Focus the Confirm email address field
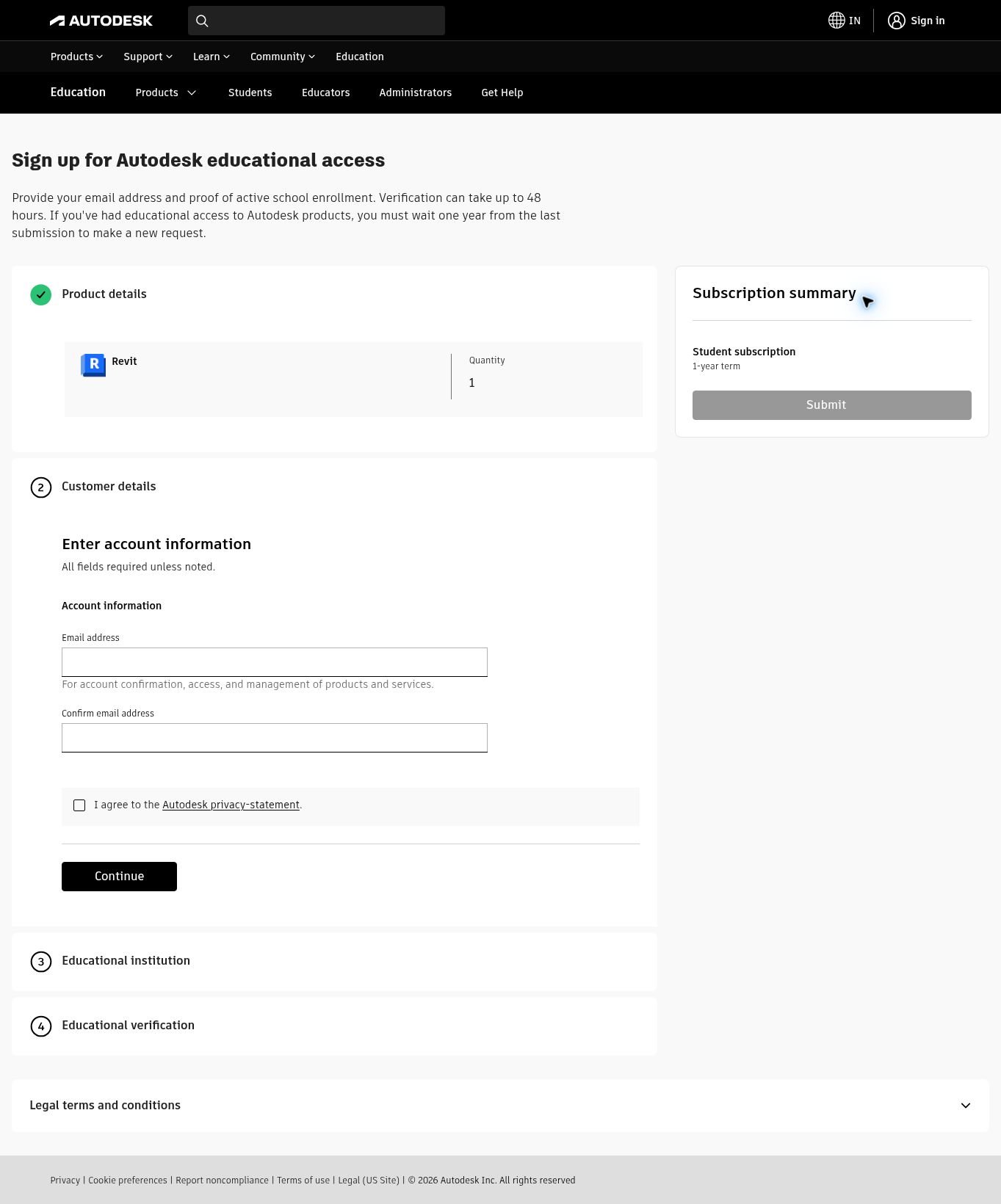 275,738
